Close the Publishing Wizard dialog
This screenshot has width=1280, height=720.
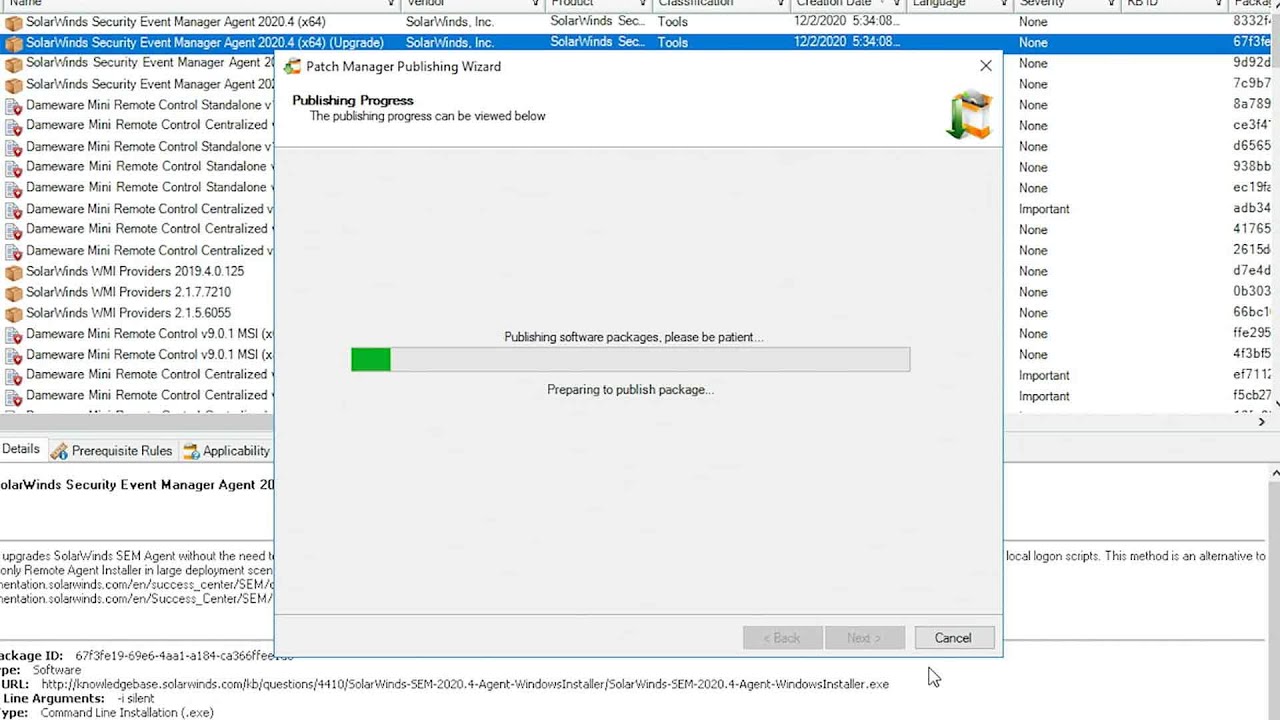pyautogui.click(x=986, y=66)
